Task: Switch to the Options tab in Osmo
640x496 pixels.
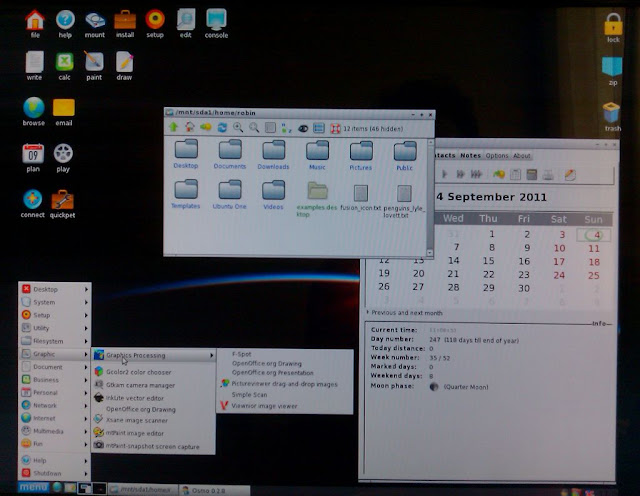Action: (497, 156)
